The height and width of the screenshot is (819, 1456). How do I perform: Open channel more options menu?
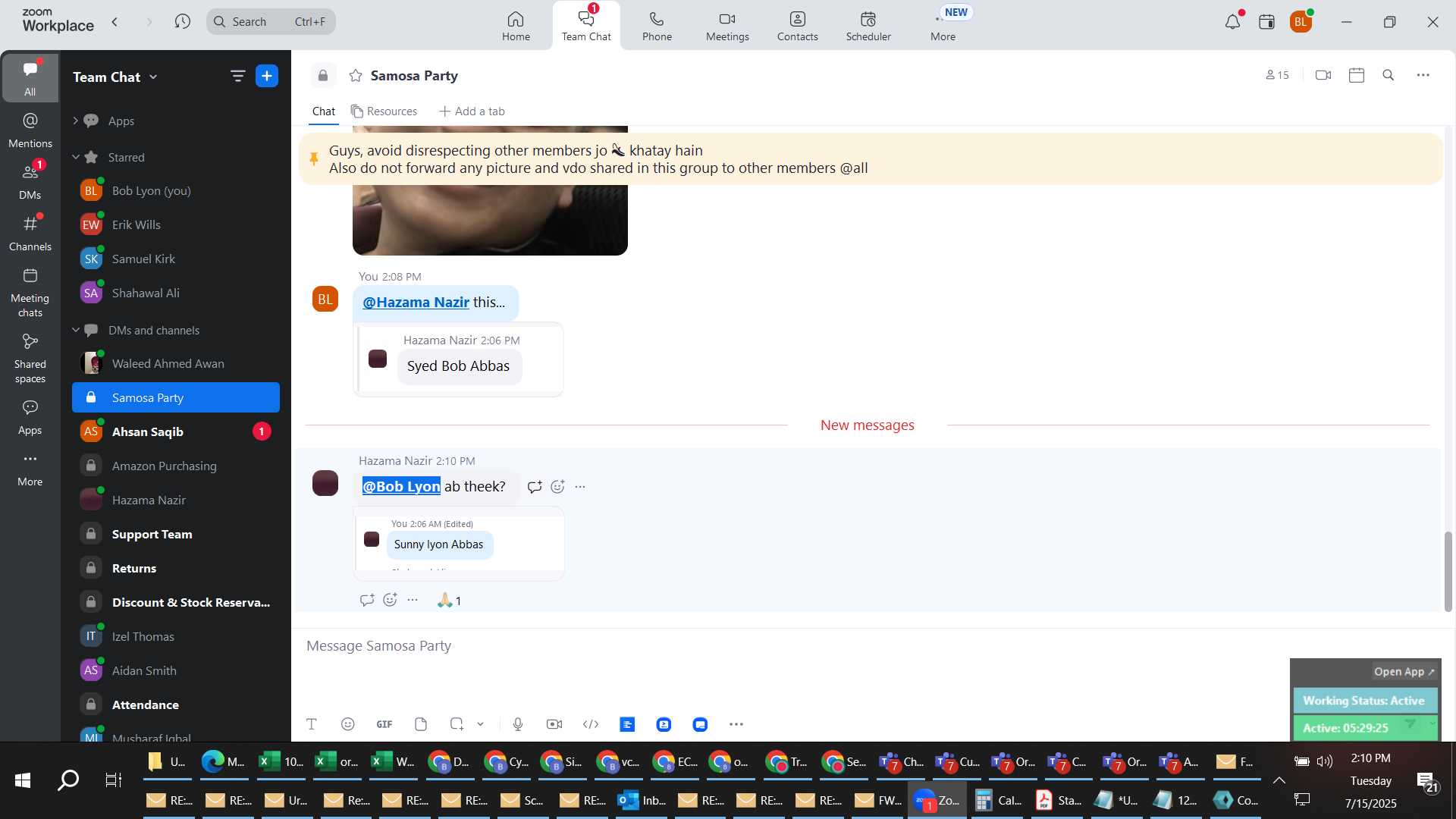1423,75
